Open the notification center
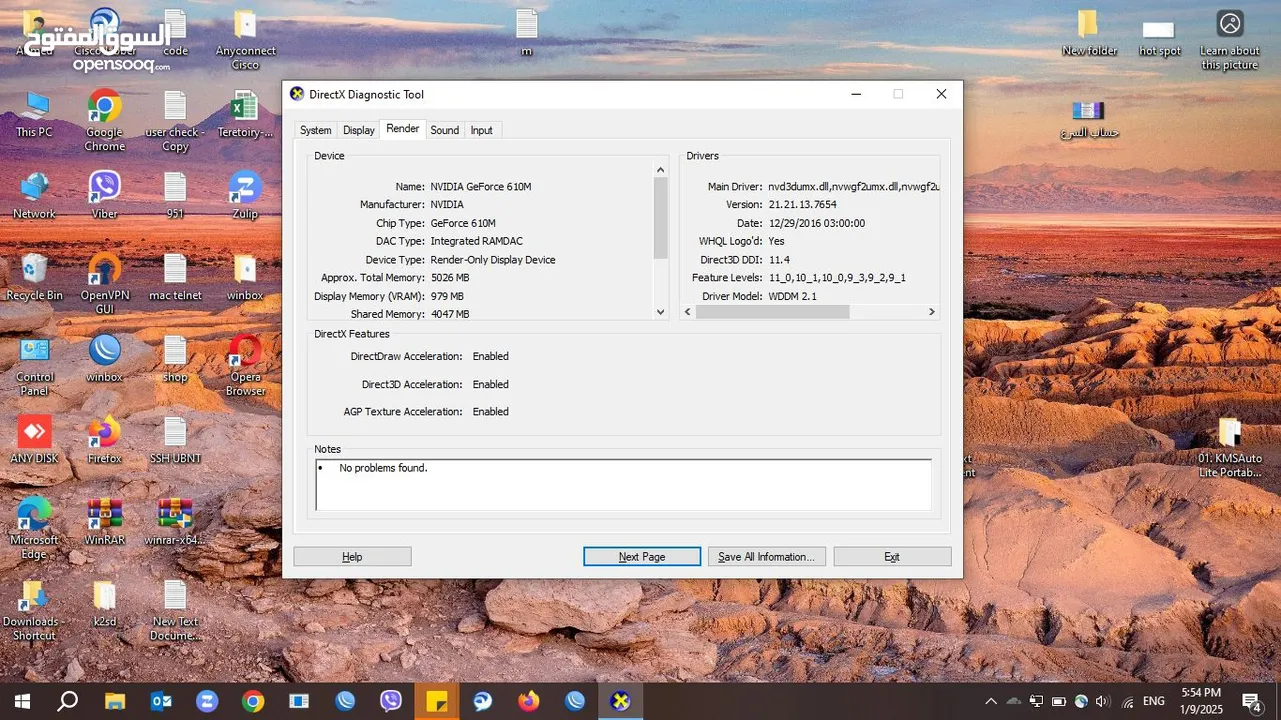Image resolution: width=1281 pixels, height=720 pixels. pyautogui.click(x=1250, y=702)
